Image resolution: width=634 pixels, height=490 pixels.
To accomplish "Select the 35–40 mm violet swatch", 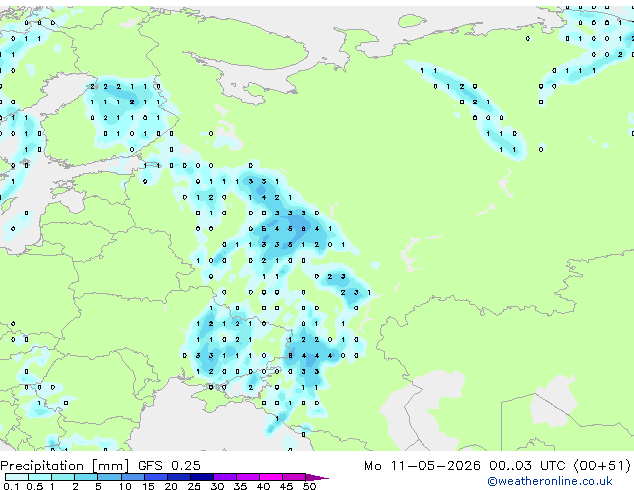I will 248,477.
